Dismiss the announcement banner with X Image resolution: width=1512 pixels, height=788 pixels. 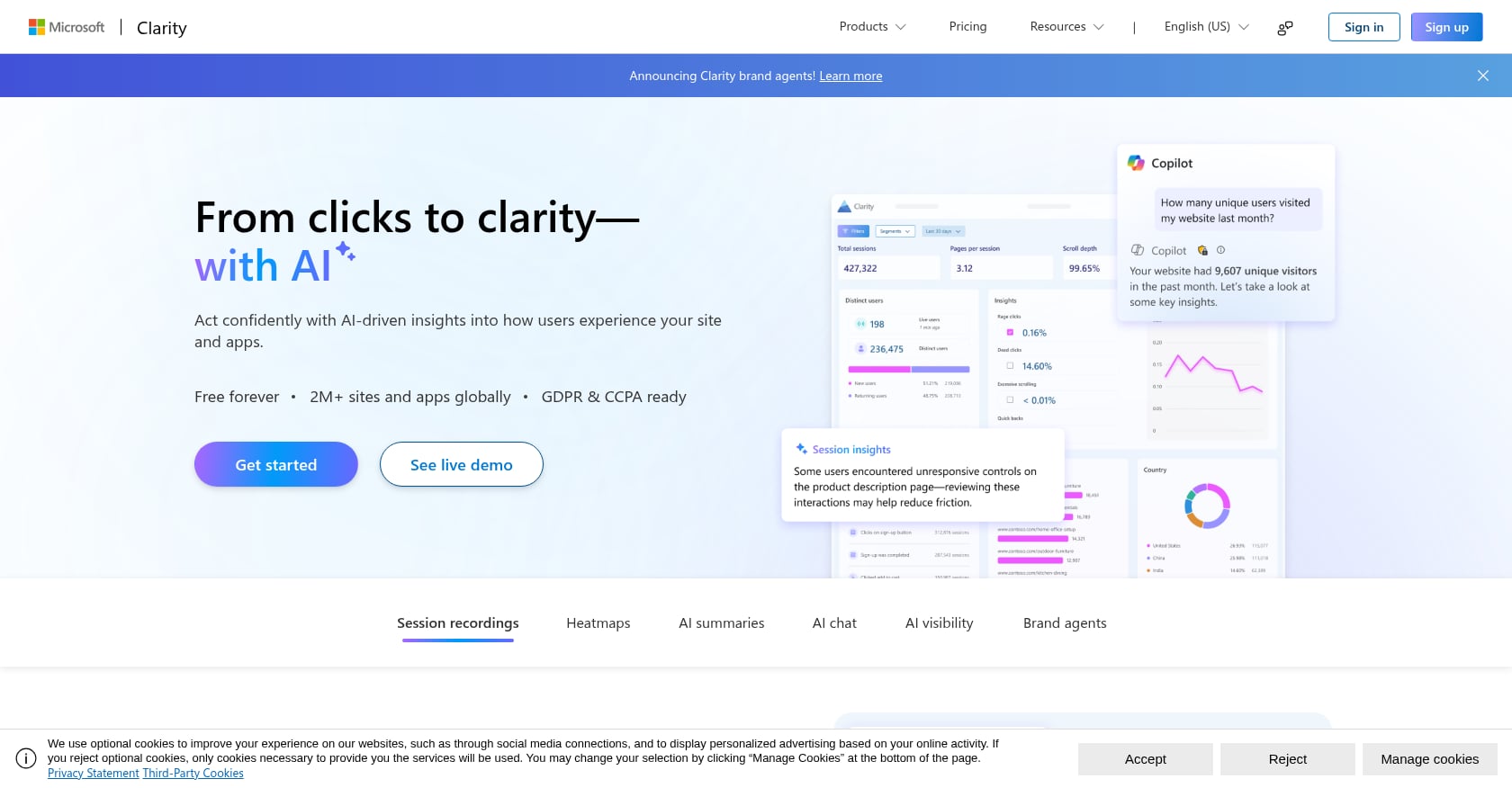pyautogui.click(x=1483, y=76)
